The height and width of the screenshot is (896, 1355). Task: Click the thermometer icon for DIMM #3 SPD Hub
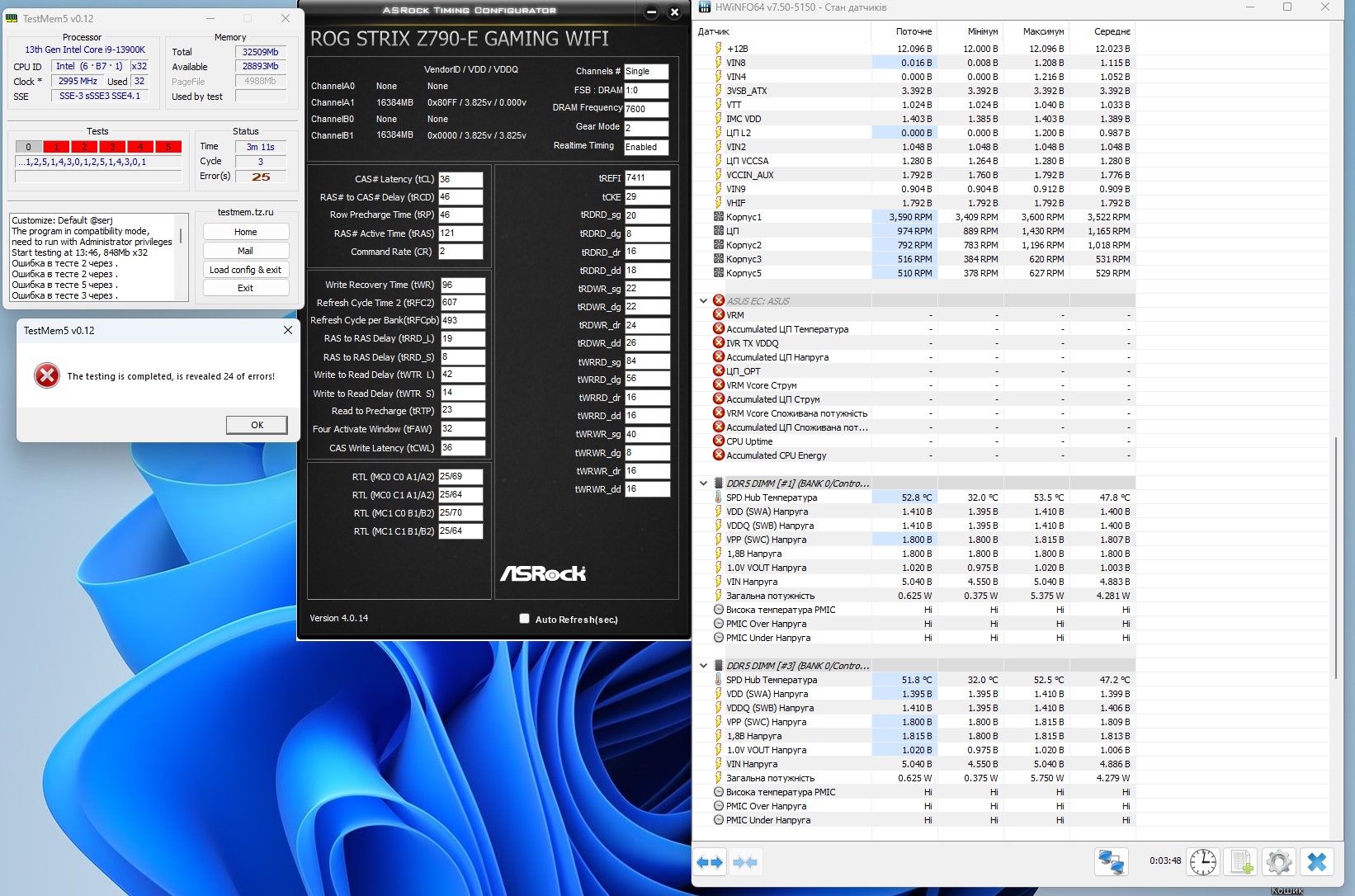[719, 680]
